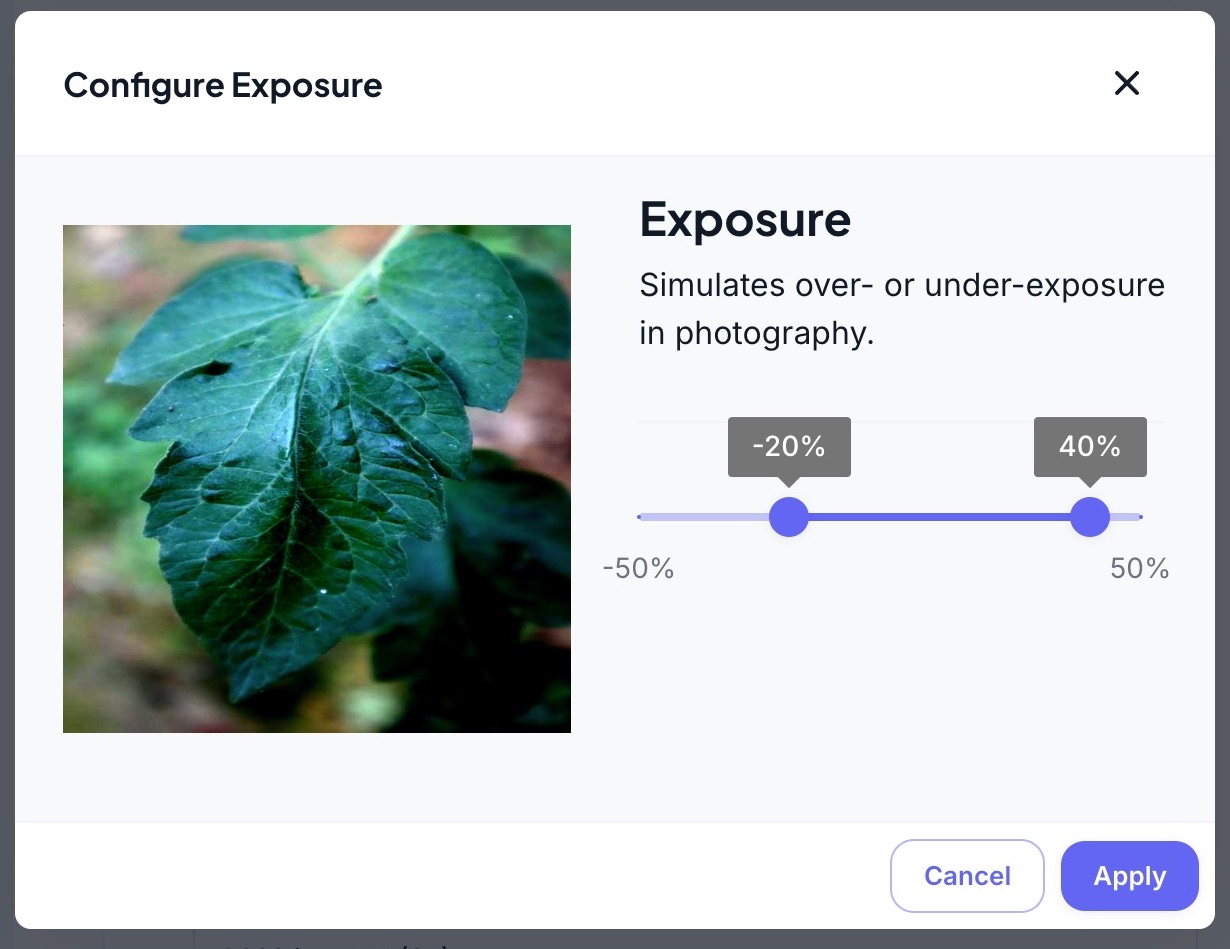Click the right end dot of slider track
Viewport: 1230px width, 949px height.
pos(1140,517)
